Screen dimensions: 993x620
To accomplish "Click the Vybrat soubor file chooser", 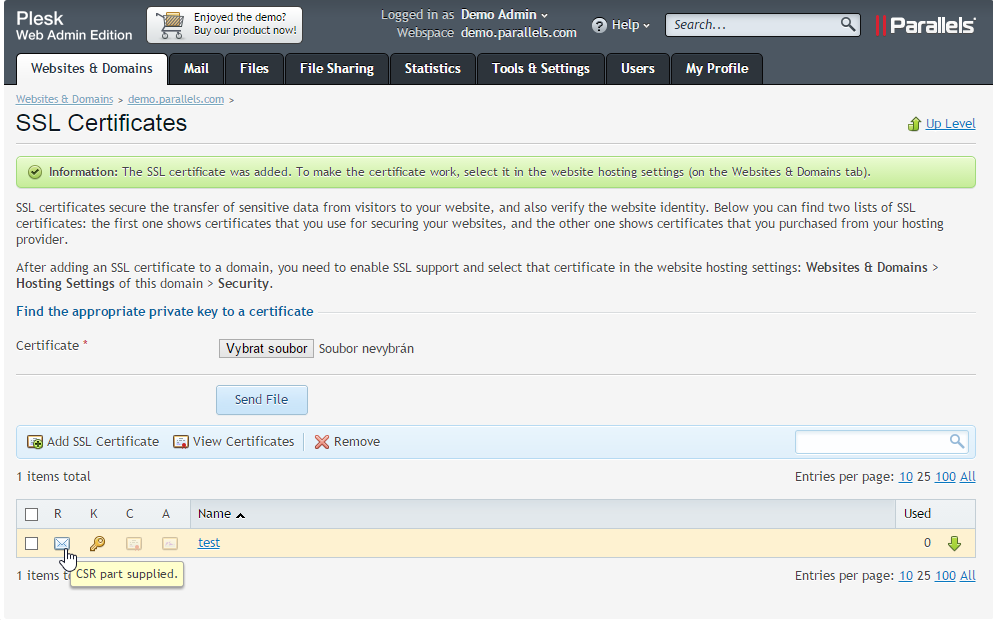I will click(x=266, y=349).
